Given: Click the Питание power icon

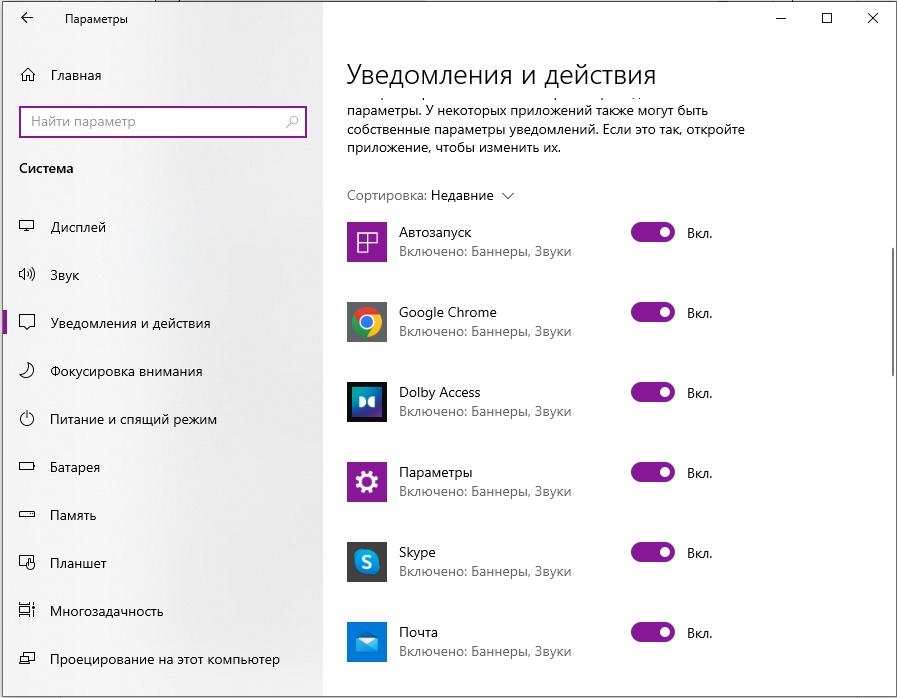Looking at the screenshot, I should pyautogui.click(x=27, y=419).
